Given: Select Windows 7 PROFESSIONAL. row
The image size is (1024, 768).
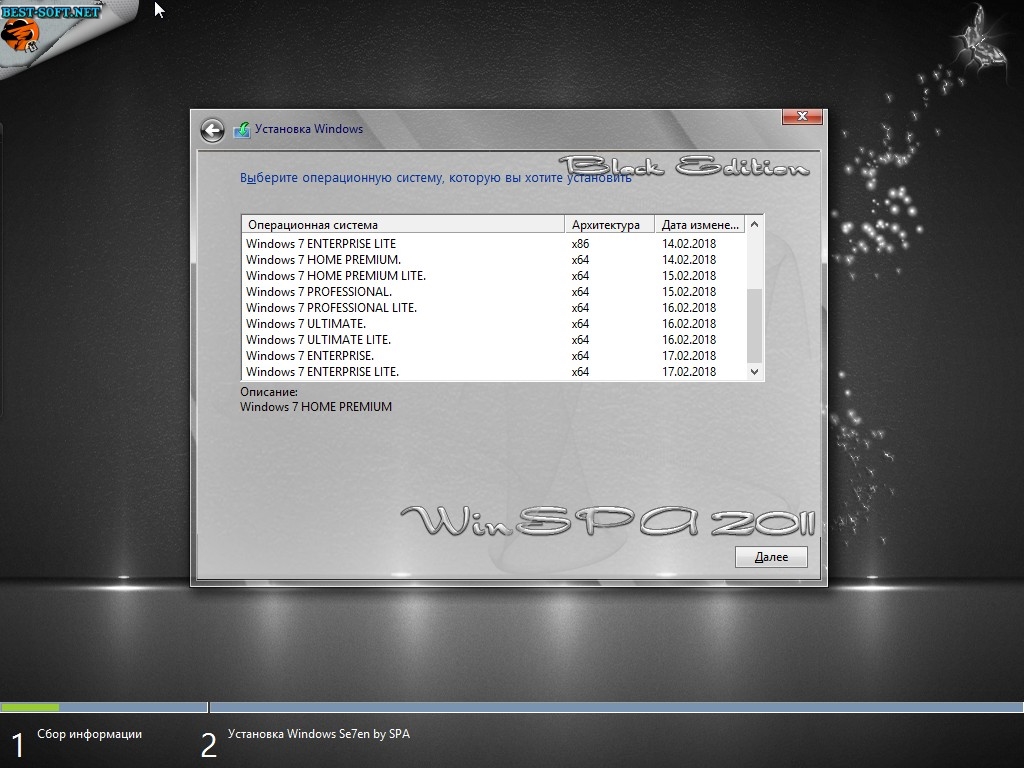Looking at the screenshot, I should click(x=494, y=292).
